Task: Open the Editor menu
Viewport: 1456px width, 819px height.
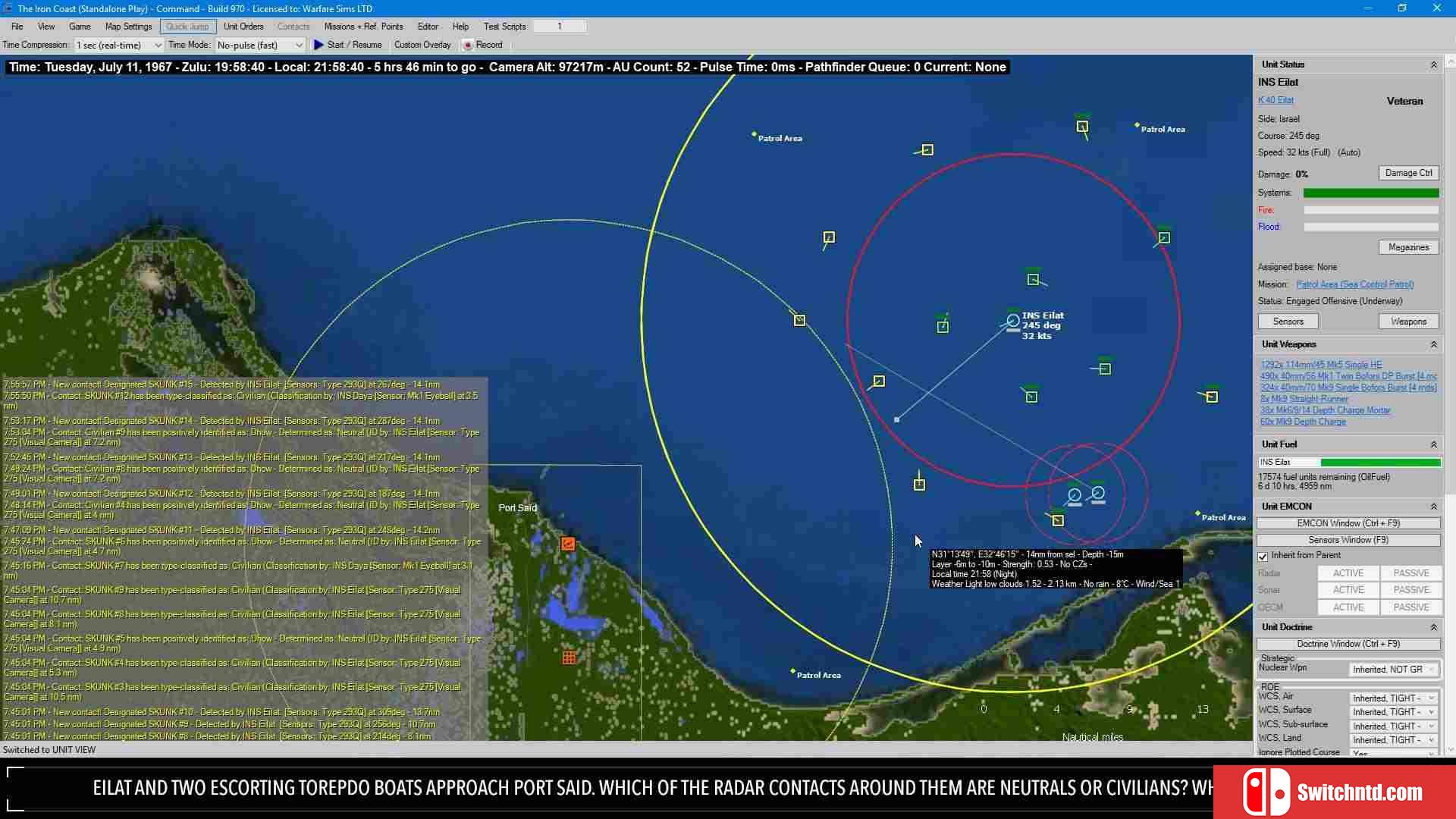Action: point(428,27)
